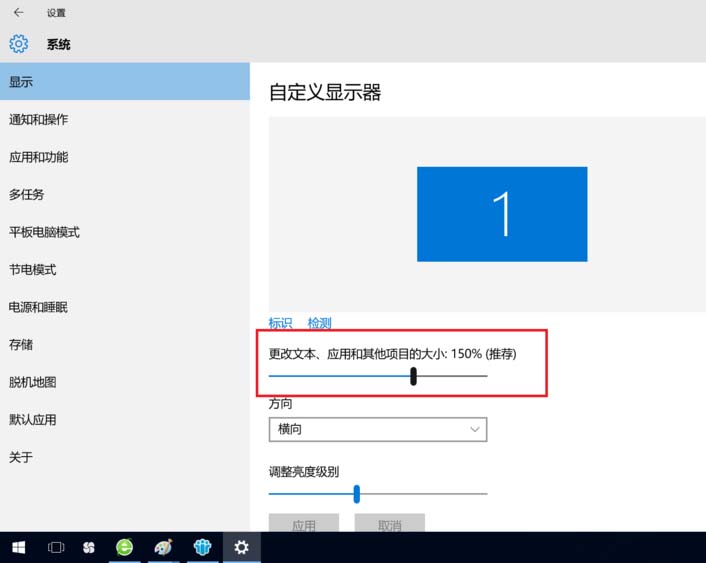Open Task View from the taskbar
This screenshot has height=563, width=706.
pos(56,547)
